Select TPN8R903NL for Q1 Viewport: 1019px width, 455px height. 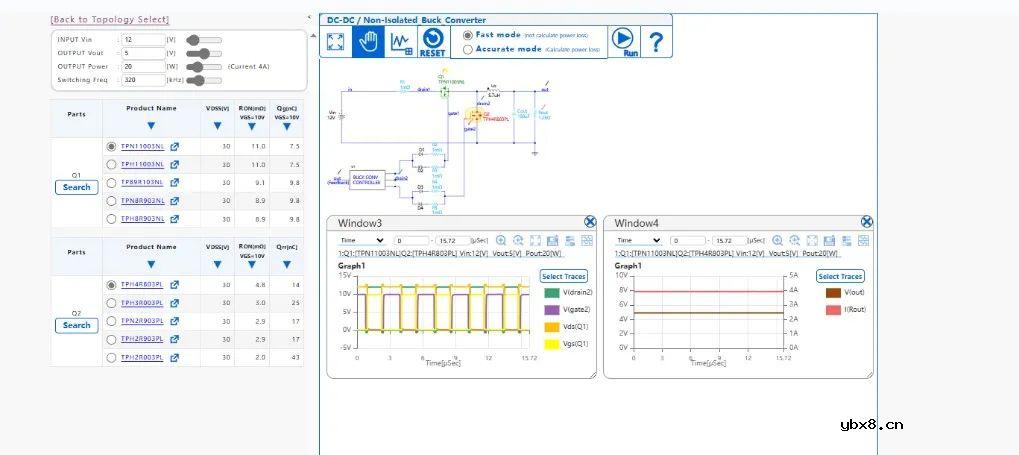pos(111,200)
